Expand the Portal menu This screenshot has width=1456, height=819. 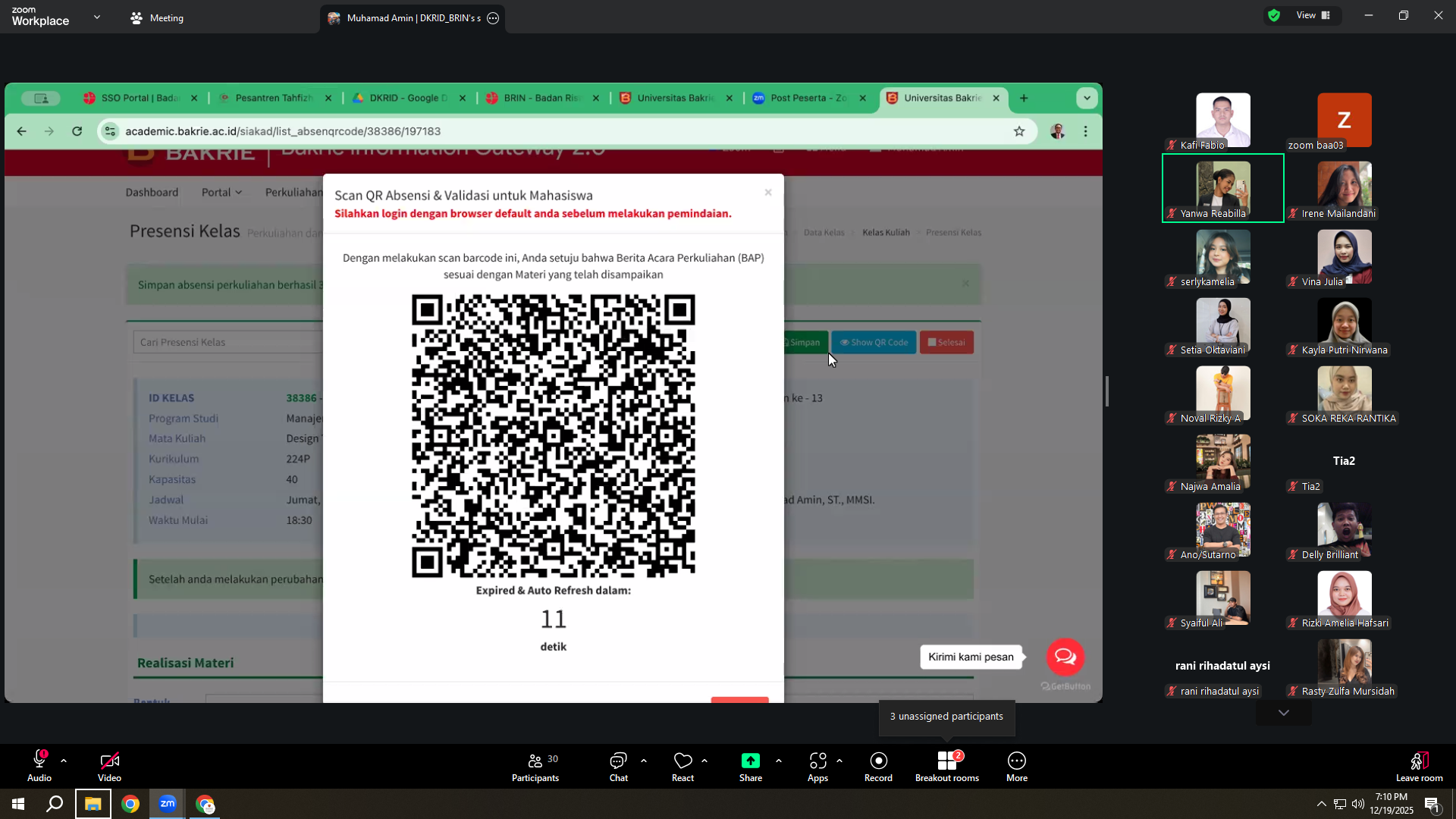[221, 193]
